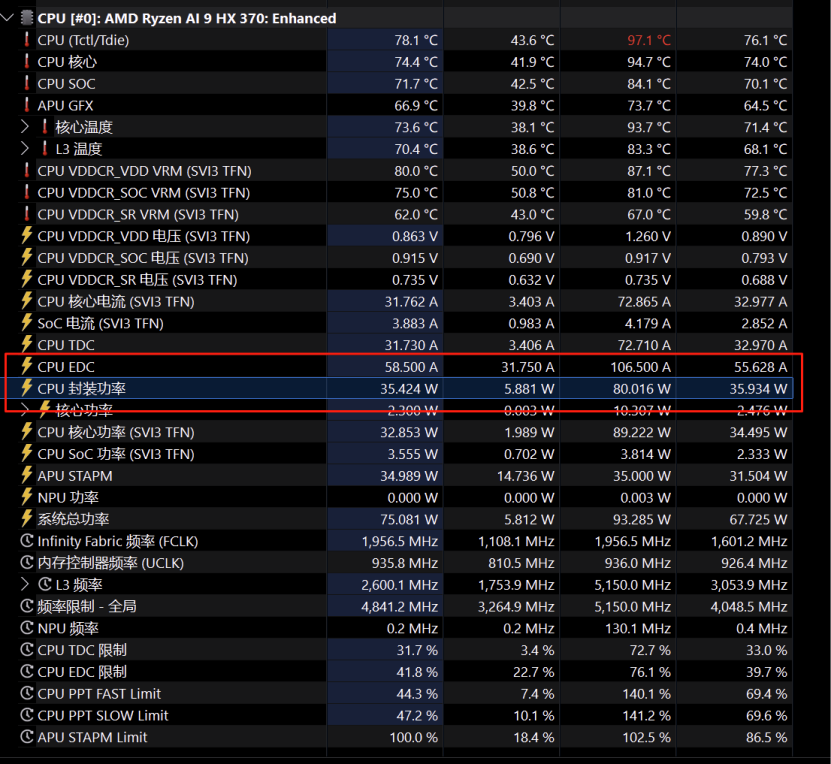
Task: Select the CPU SOC temperature row
Action: pos(397,83)
